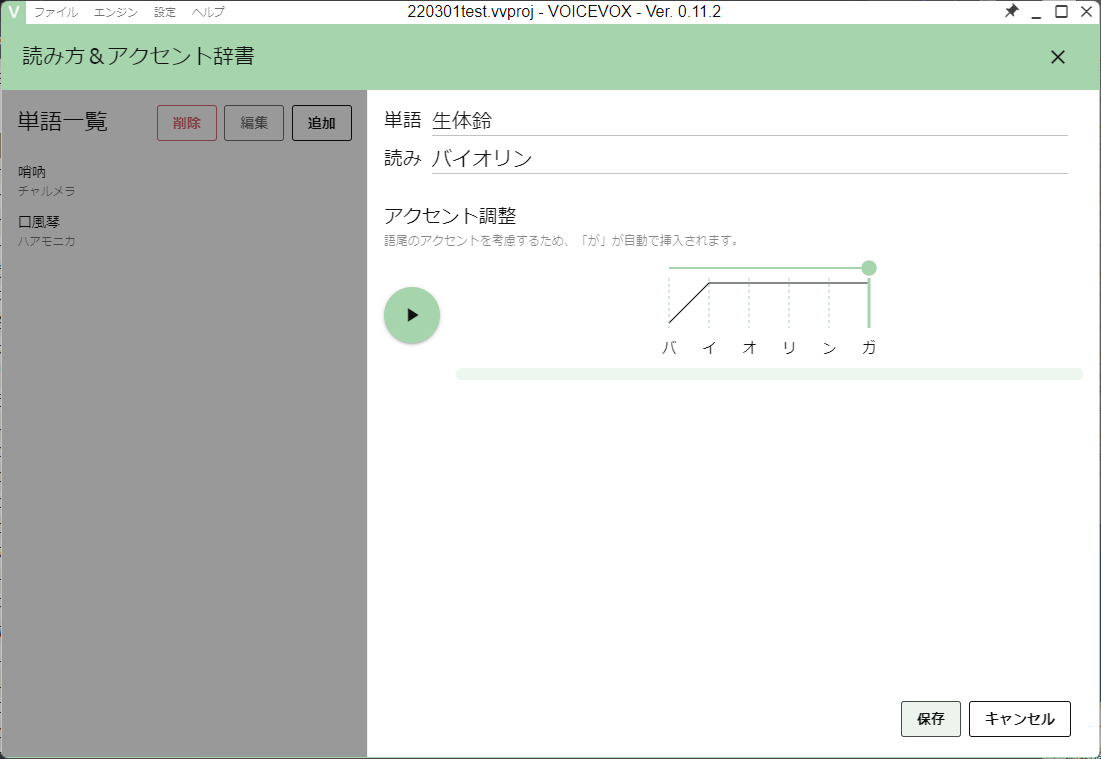Image resolution: width=1101 pixels, height=759 pixels.
Task: Open the 設定 menu
Action: click(x=164, y=12)
